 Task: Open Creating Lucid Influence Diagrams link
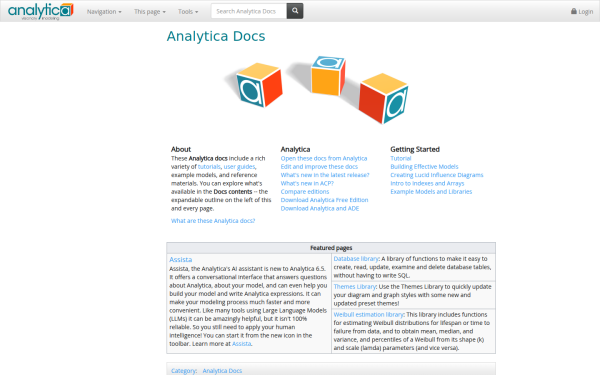[437, 175]
